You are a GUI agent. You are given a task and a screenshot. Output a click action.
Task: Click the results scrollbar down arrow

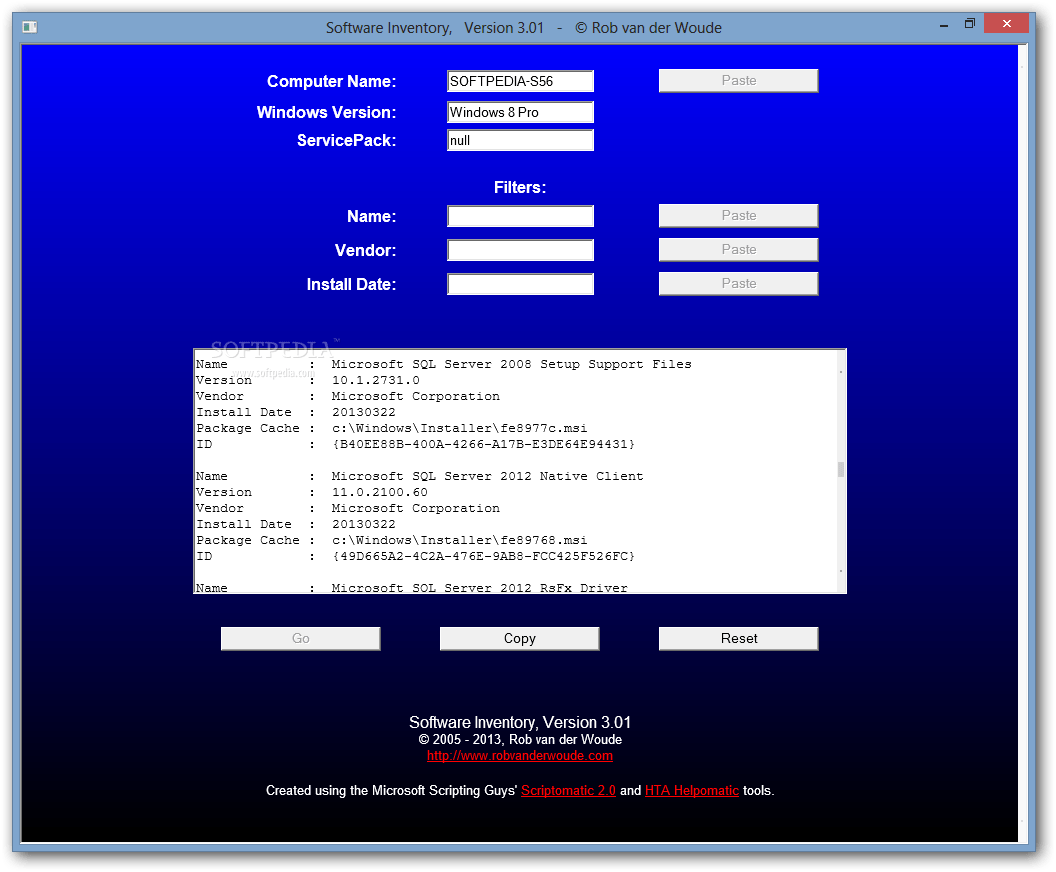coord(840,572)
